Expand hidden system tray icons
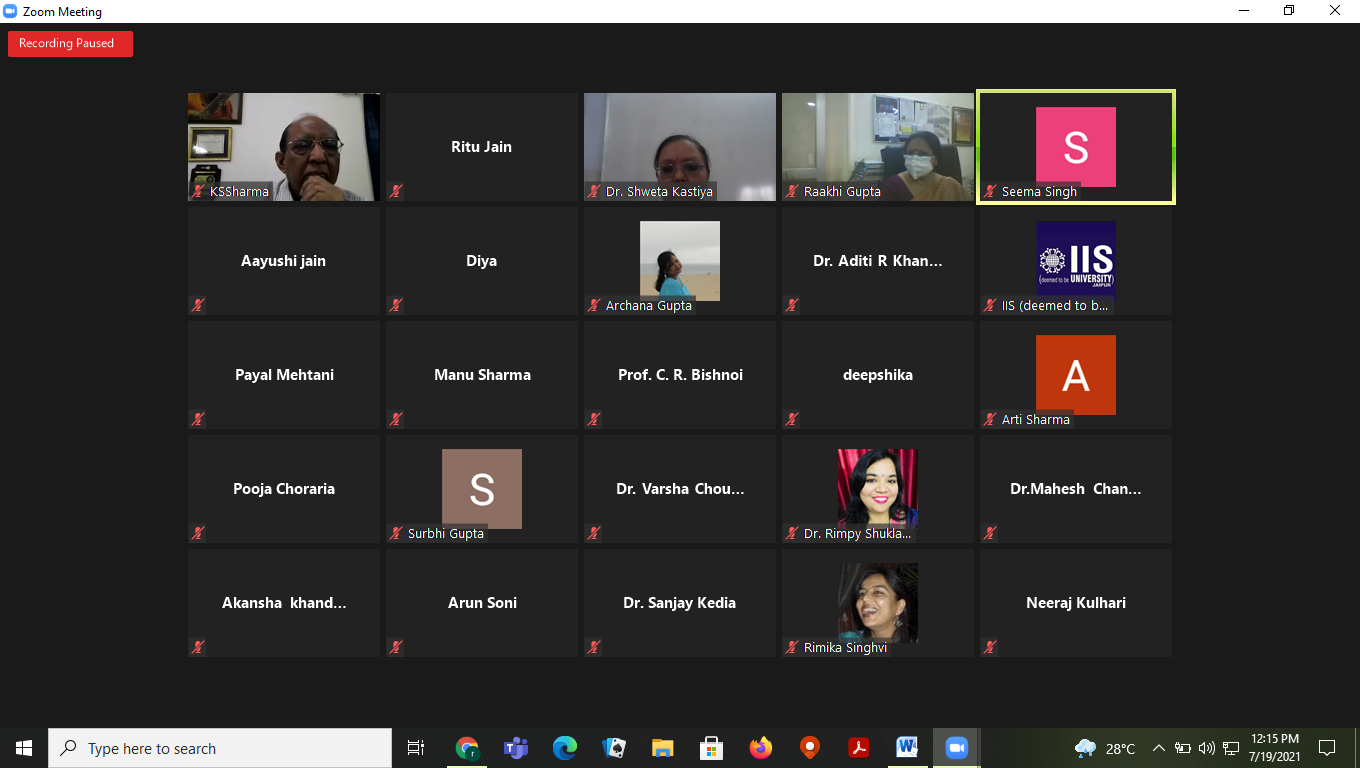This screenshot has width=1360, height=768. pos(1159,748)
